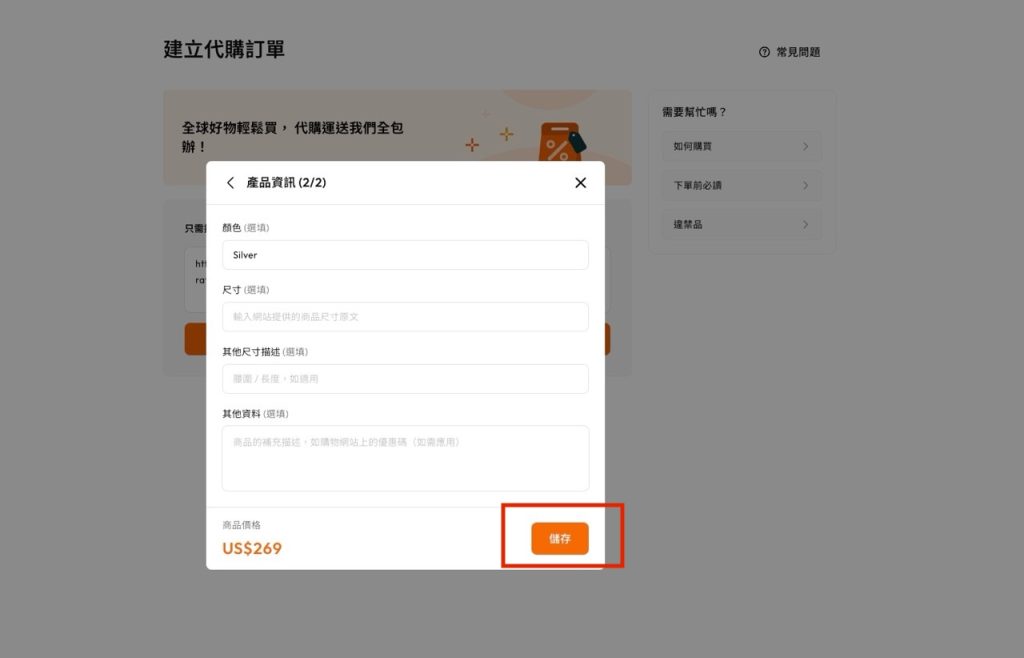Open the 違禁品 help entry
The height and width of the screenshot is (658, 1024).
[x=741, y=225]
